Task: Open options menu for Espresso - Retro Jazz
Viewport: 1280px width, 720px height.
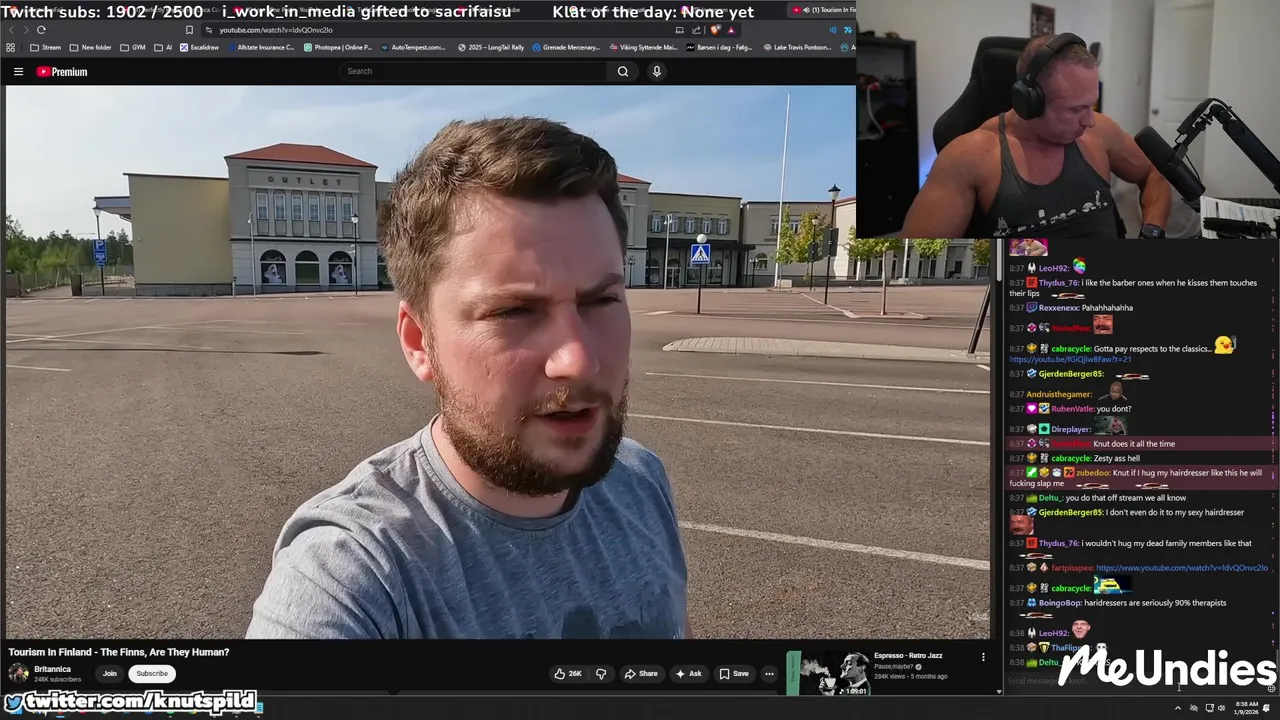Action: [x=983, y=657]
